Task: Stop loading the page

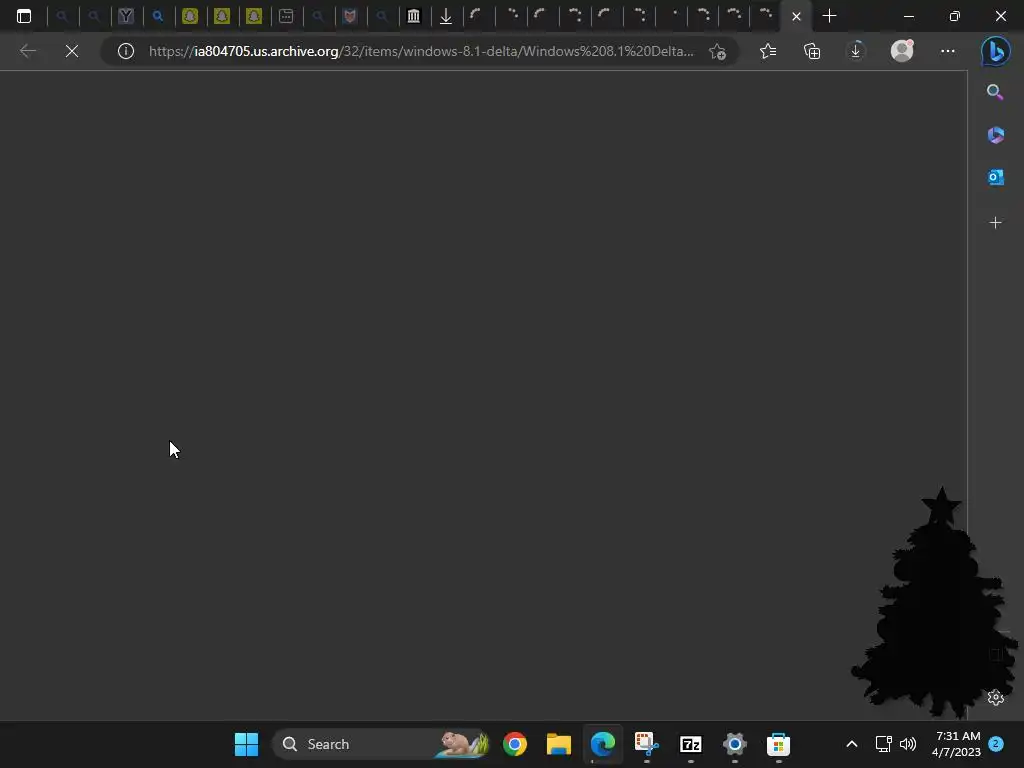Action: 72,51
